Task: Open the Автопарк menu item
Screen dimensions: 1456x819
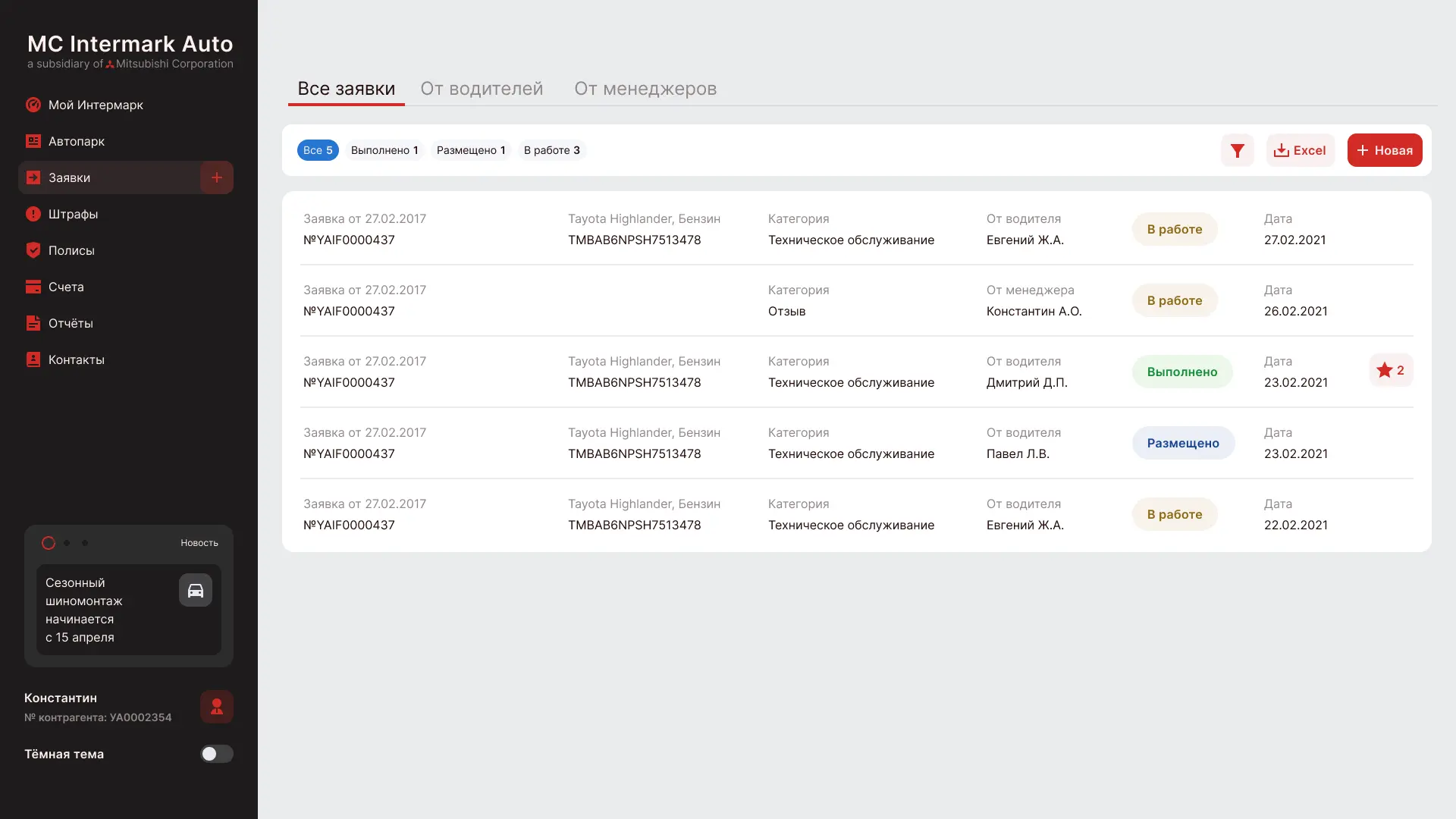Action: [x=126, y=141]
